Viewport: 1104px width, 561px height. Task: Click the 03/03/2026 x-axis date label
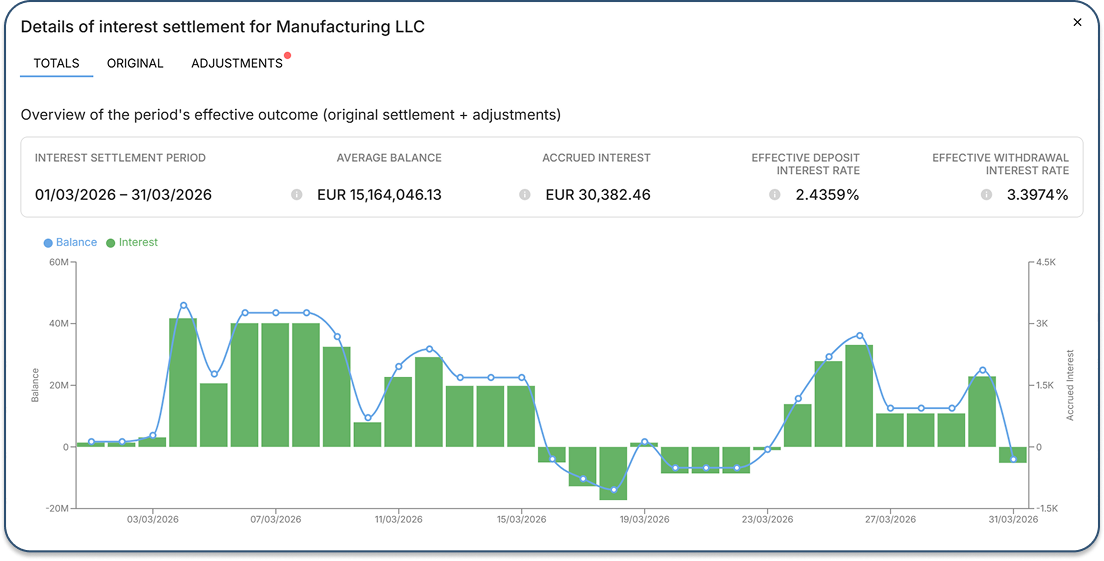pyautogui.click(x=153, y=519)
